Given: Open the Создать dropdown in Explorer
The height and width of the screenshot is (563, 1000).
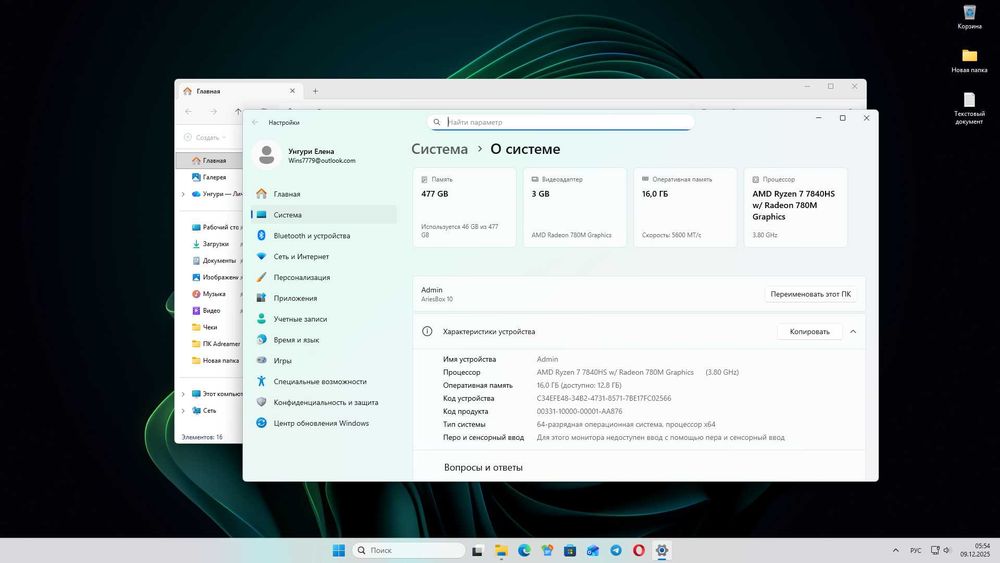Looking at the screenshot, I should pos(205,137).
